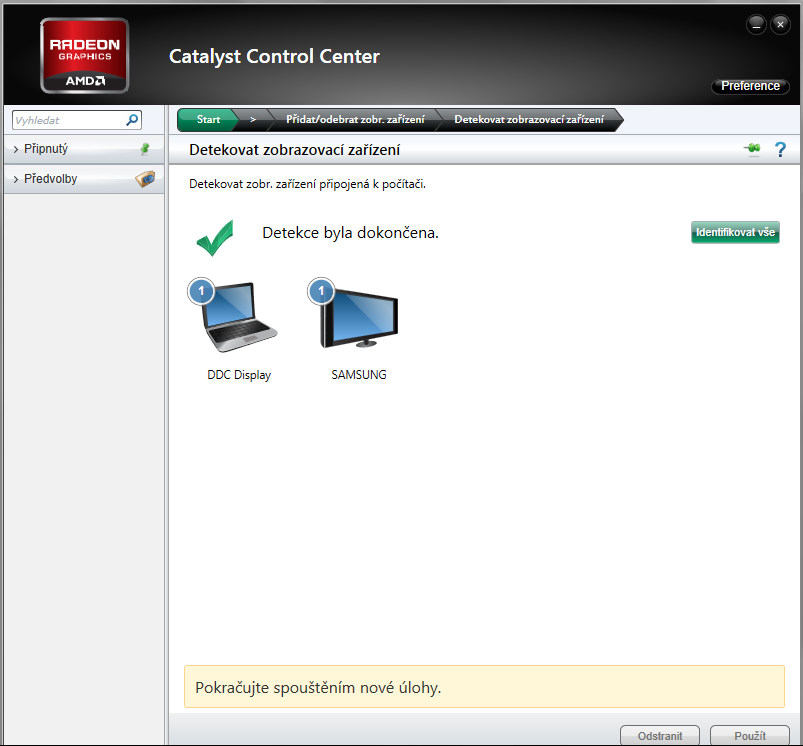Screen dimensions: 803x746
Task: Minimize the Catalyst Control Center window
Action: pyautogui.click(x=756, y=25)
